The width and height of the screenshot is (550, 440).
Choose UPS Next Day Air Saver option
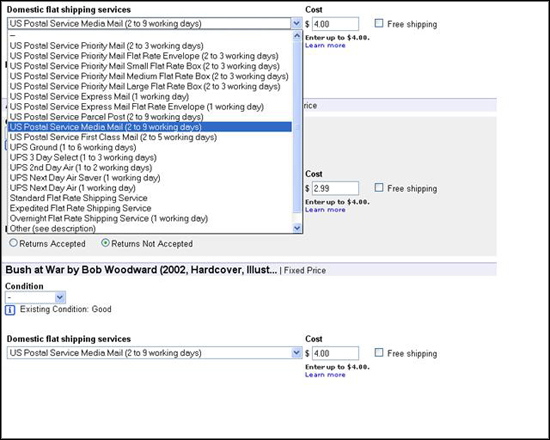(150, 178)
